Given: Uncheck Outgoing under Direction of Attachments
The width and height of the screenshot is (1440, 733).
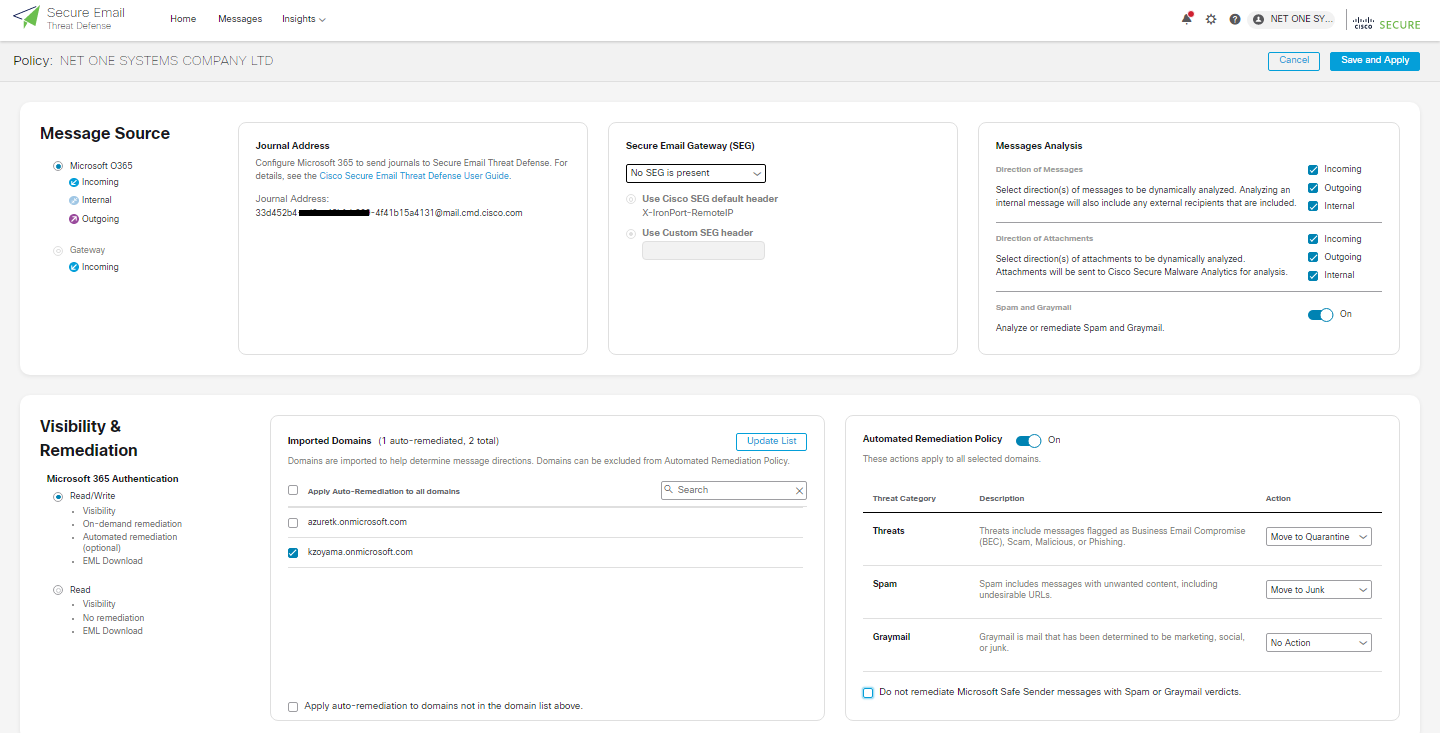Looking at the screenshot, I should point(1313,257).
